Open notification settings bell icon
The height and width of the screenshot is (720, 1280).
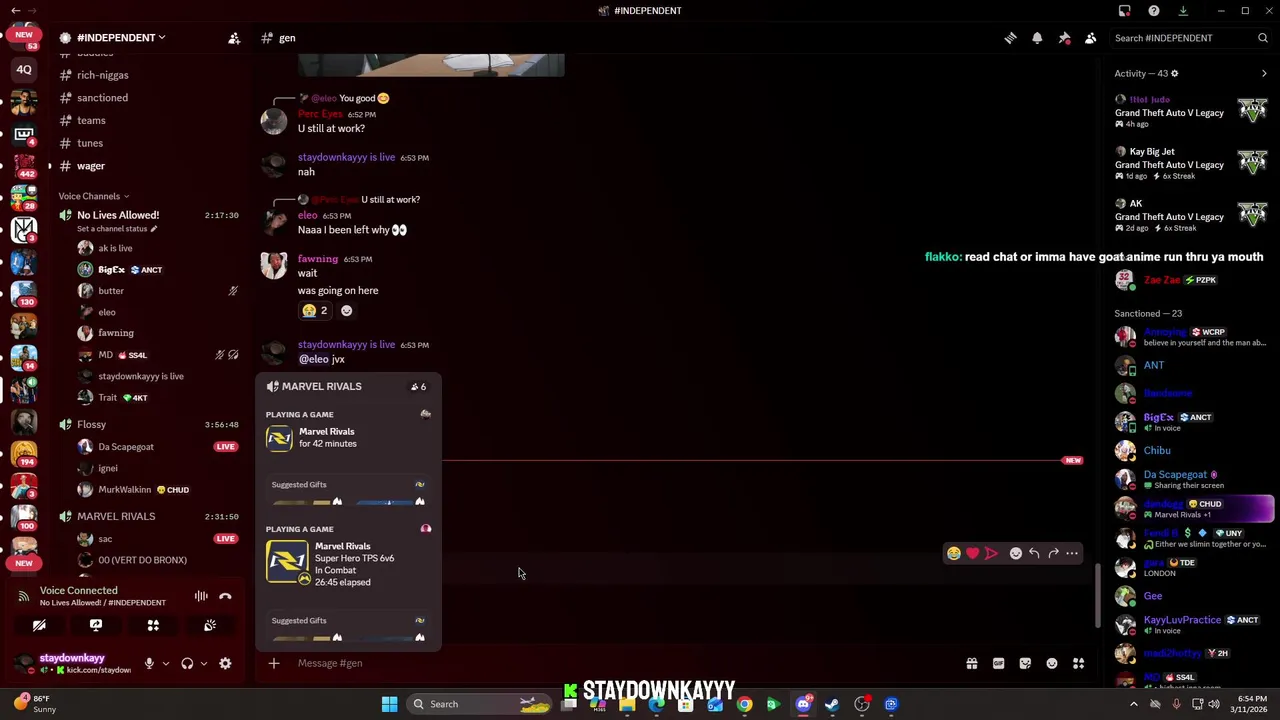[x=1037, y=38]
